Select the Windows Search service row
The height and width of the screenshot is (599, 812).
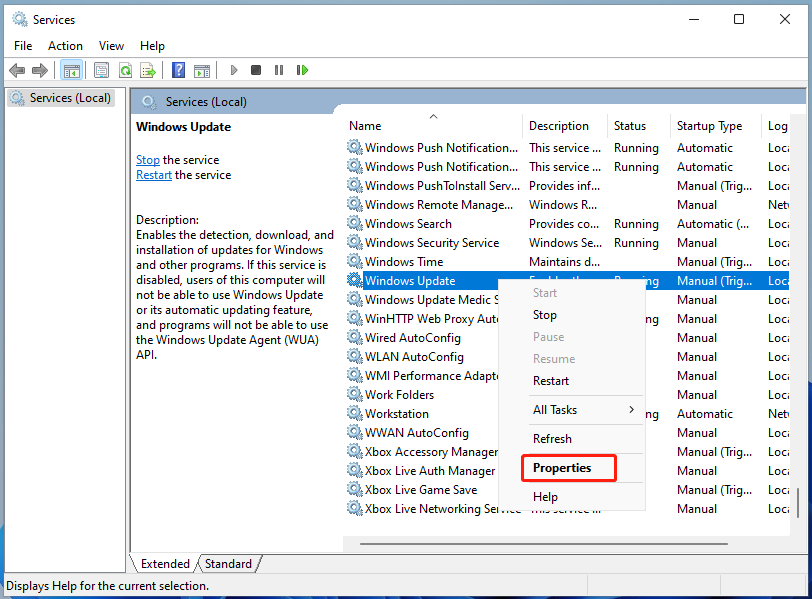pyautogui.click(x=567, y=224)
